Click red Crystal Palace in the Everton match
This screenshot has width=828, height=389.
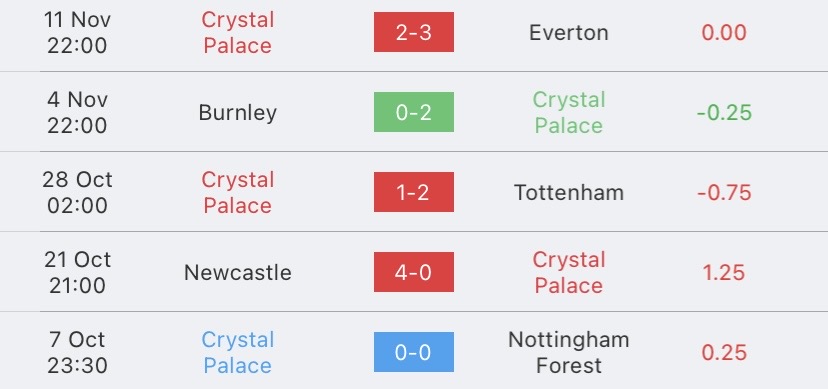coord(238,33)
